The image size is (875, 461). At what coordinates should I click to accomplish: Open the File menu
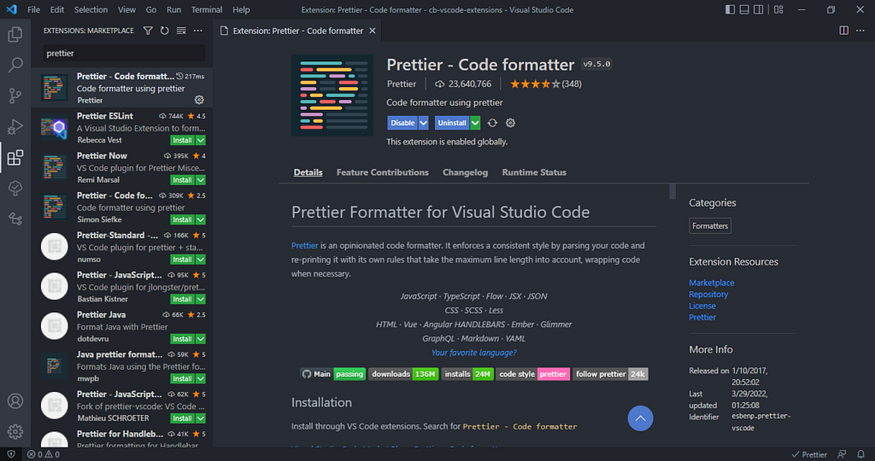(33, 9)
